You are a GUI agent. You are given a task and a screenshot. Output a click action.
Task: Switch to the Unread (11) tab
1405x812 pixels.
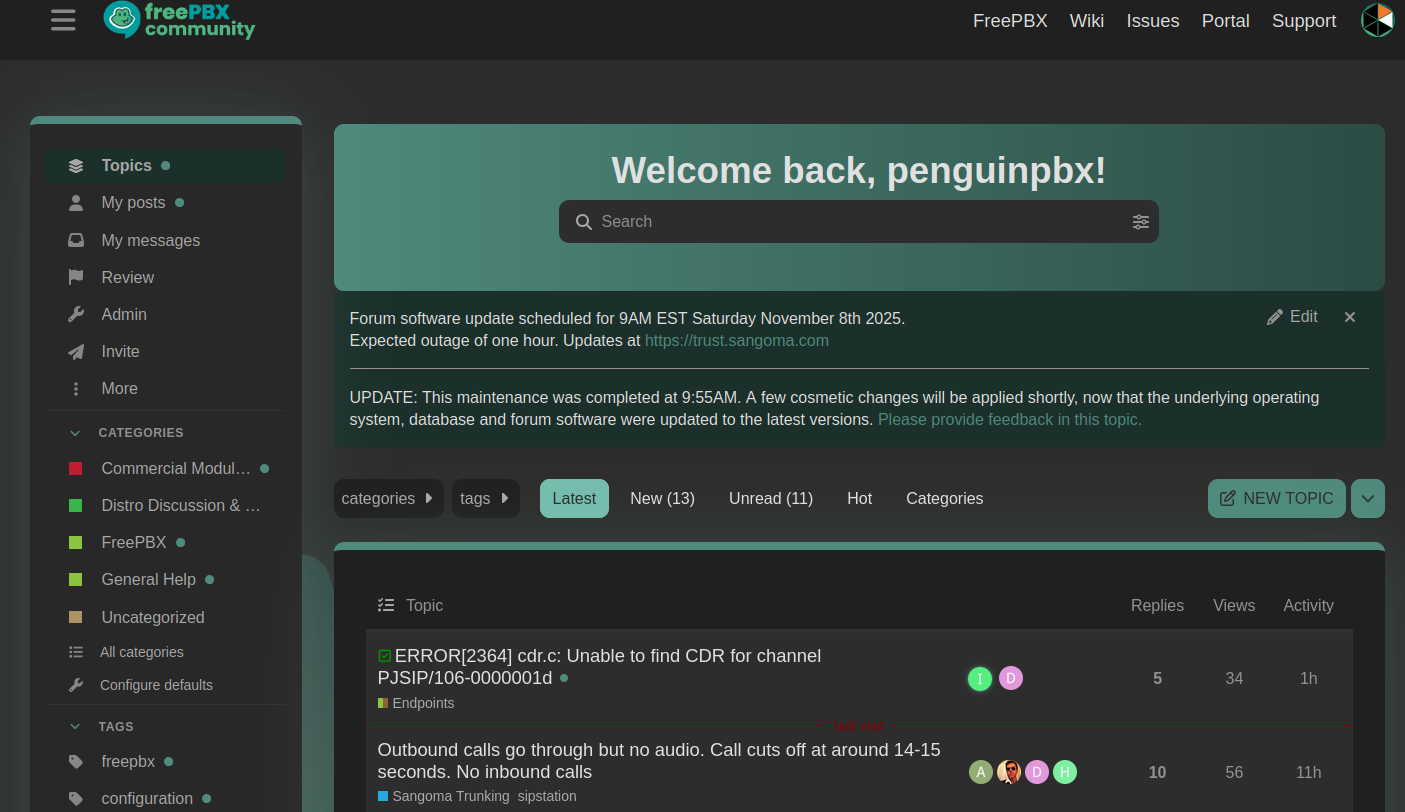pyautogui.click(x=770, y=498)
